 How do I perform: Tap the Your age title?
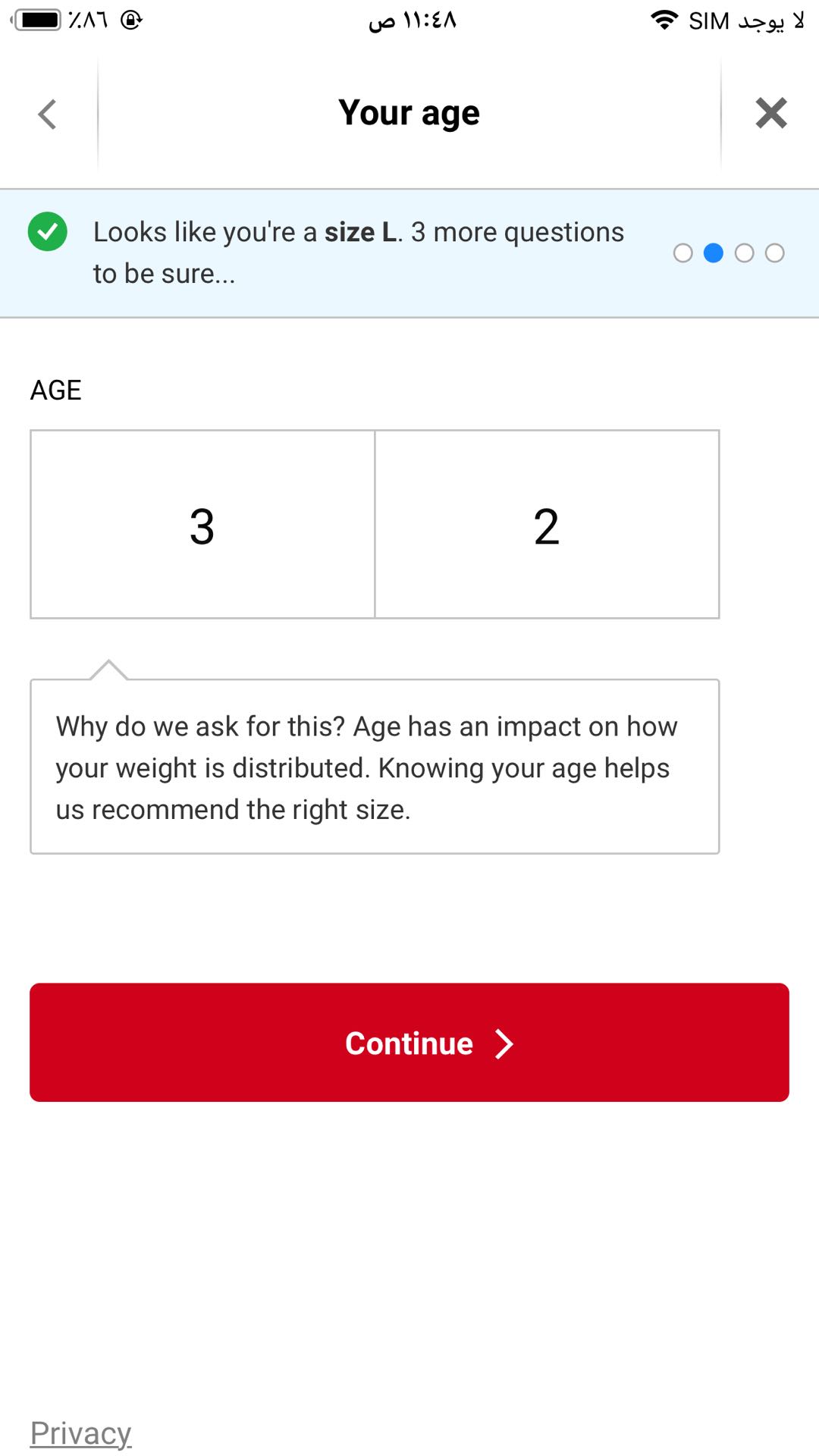tap(409, 114)
